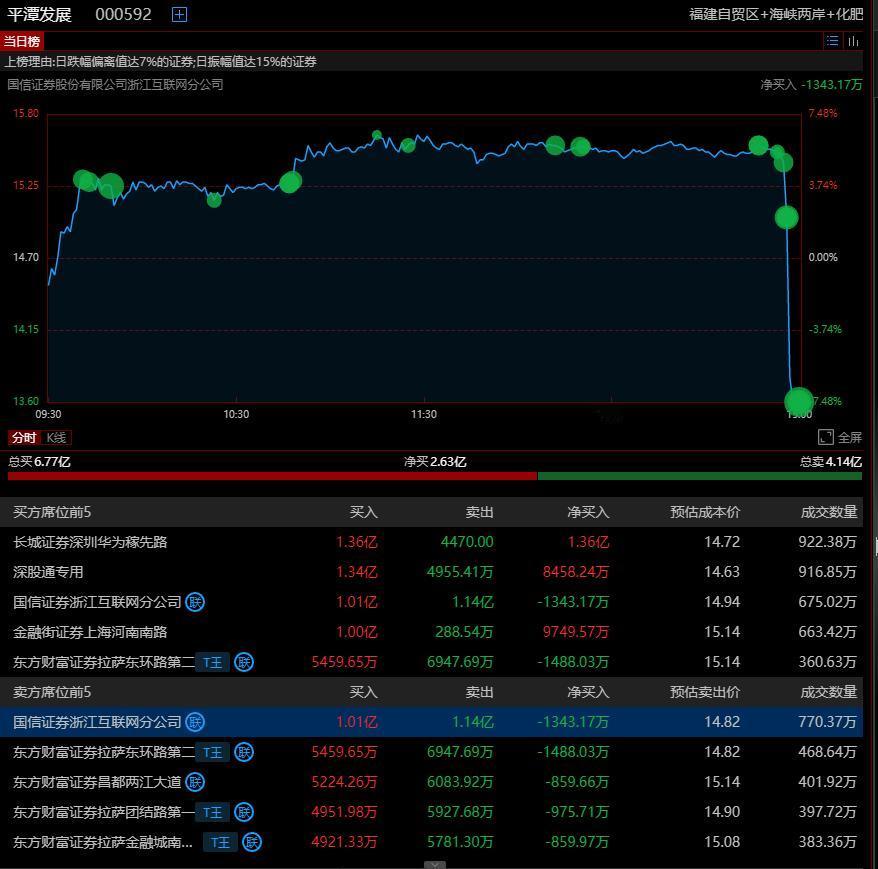Image resolution: width=878 pixels, height=869 pixels.
Task: Click 770.37万 volume cell in seller table
Action: [x=827, y=722]
